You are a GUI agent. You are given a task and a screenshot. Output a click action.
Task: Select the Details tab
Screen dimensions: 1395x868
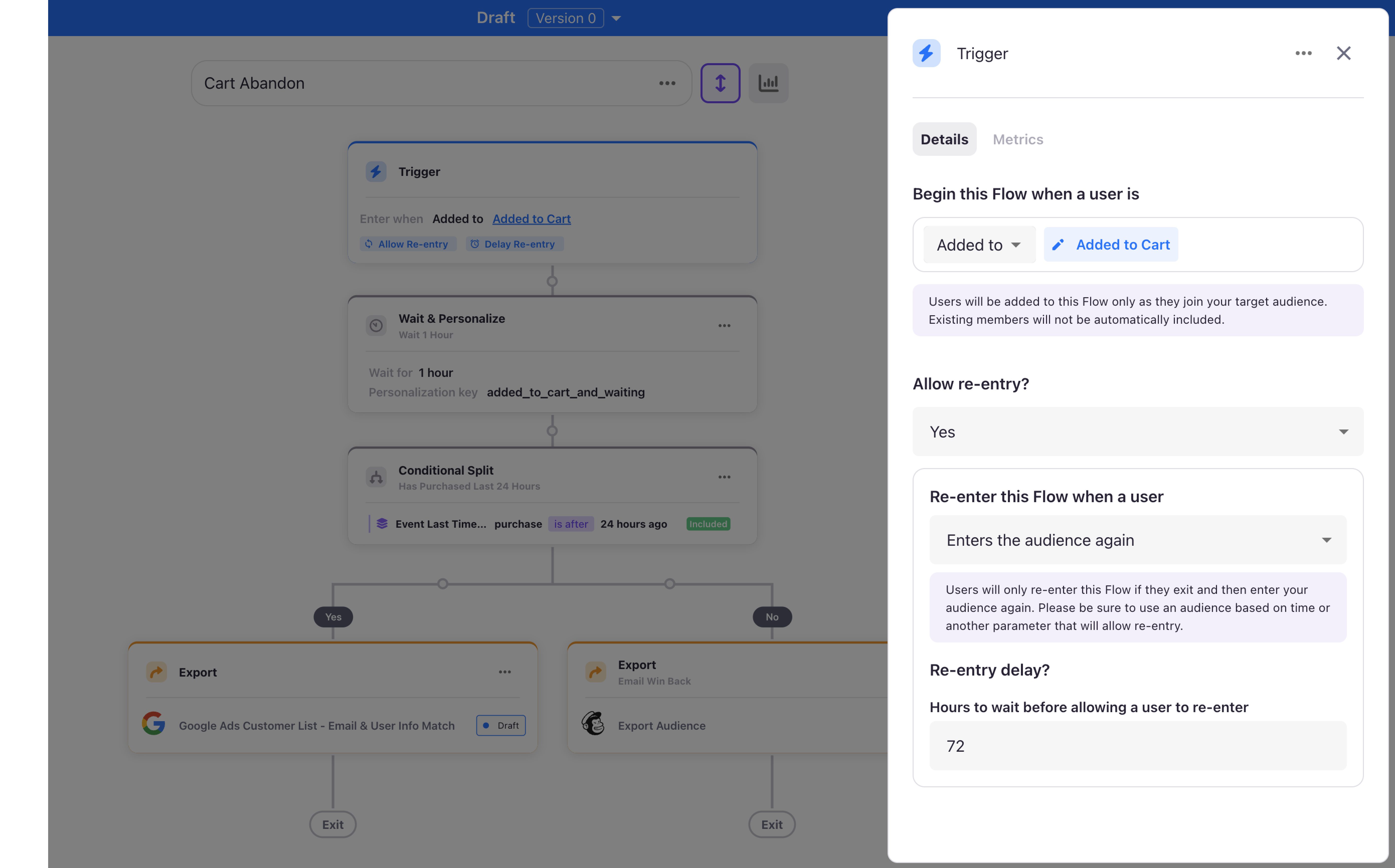point(944,140)
